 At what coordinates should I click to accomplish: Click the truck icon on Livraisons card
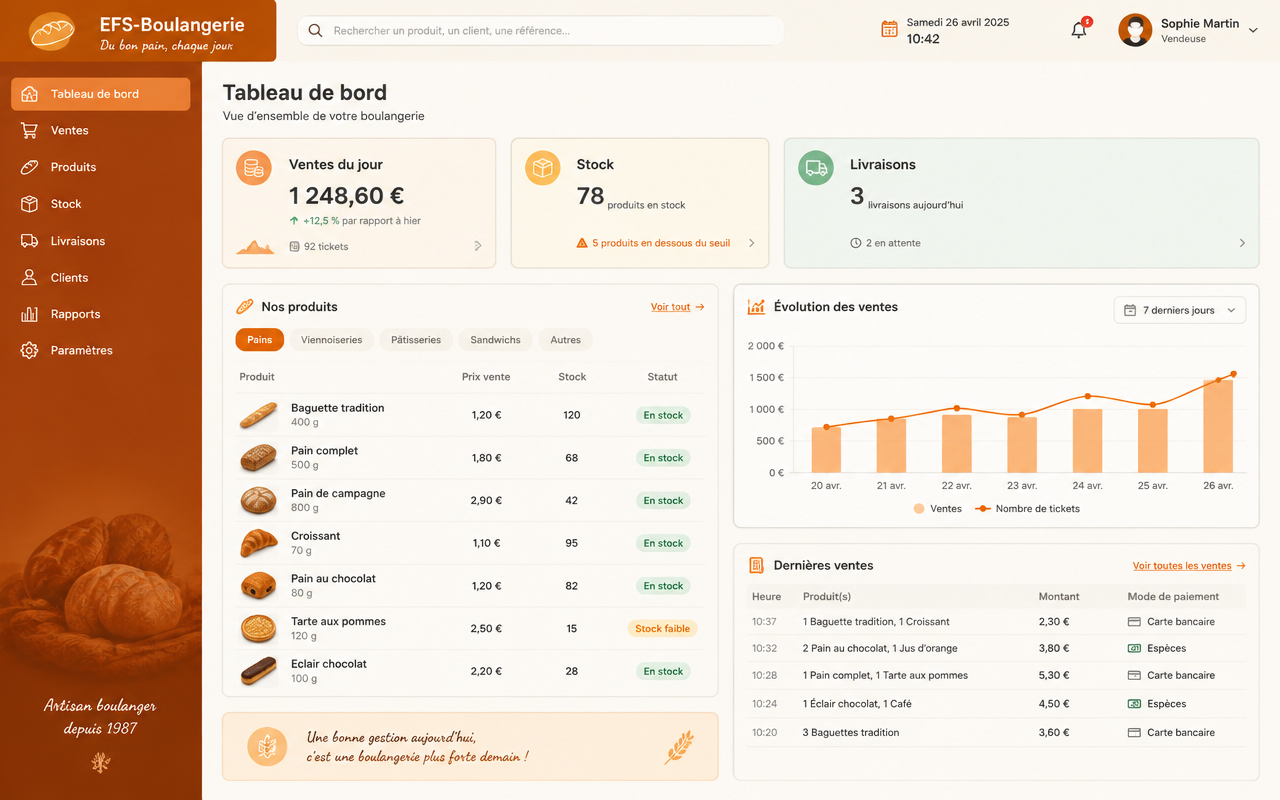point(816,168)
